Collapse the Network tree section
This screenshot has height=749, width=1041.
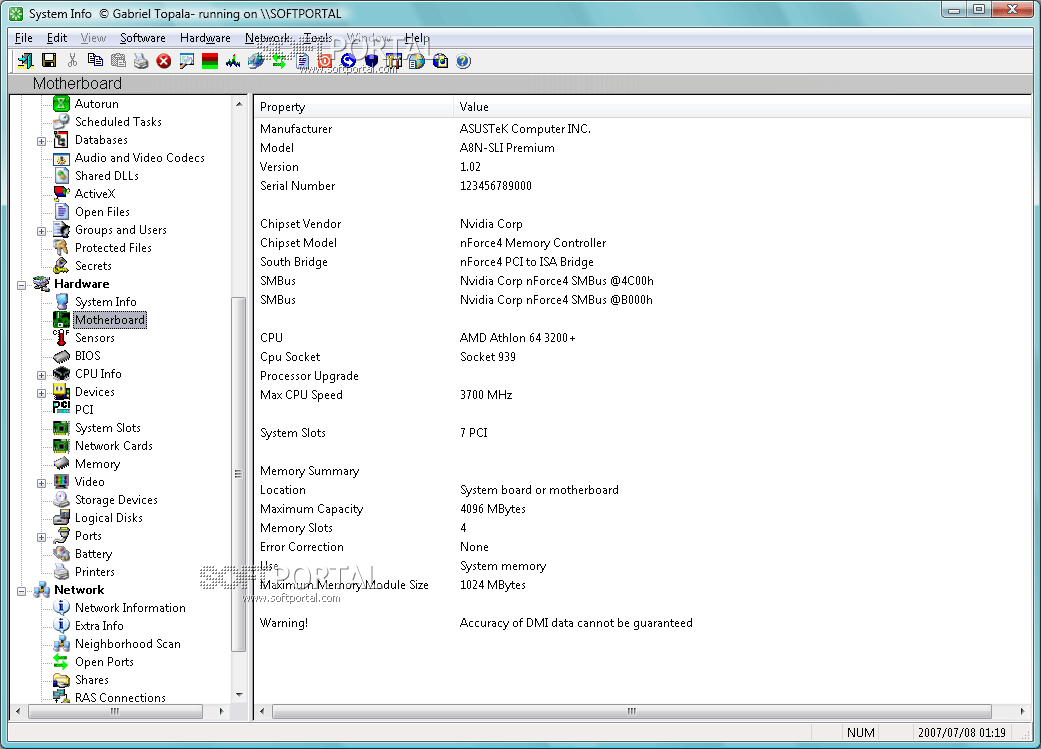tap(21, 591)
